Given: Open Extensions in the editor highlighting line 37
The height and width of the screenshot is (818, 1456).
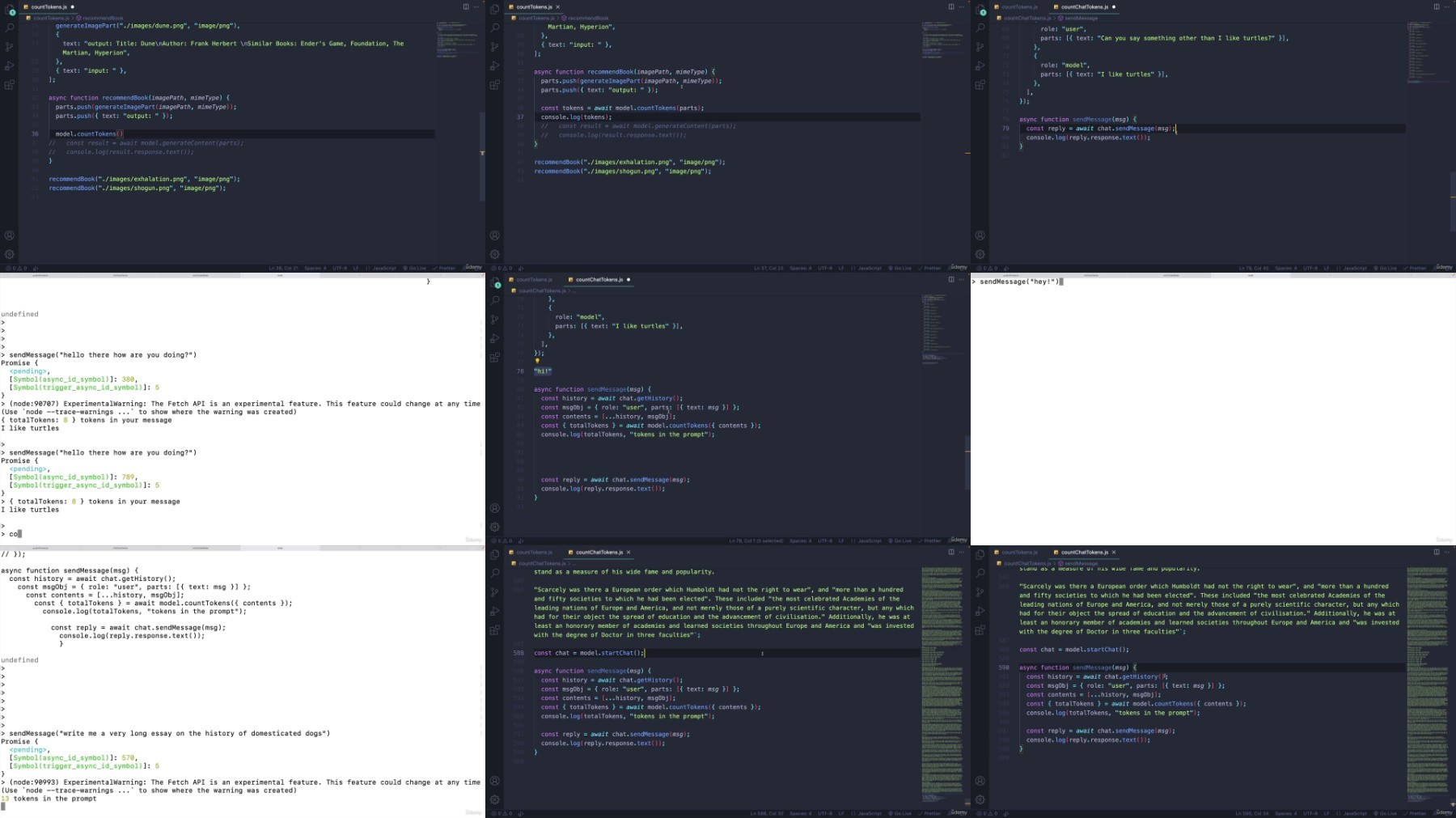Looking at the screenshot, I should 495,84.
